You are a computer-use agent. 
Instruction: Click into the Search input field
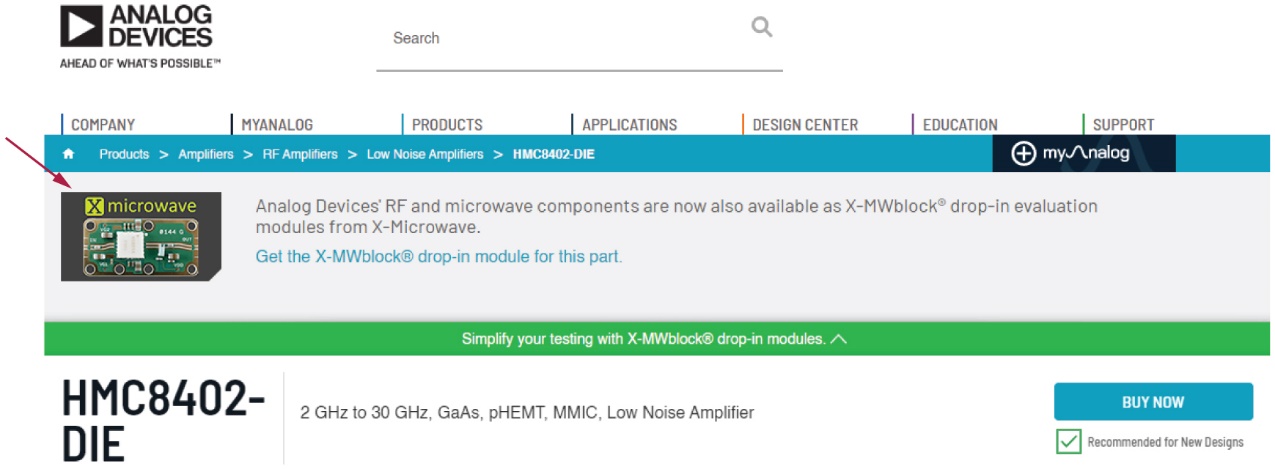tap(560, 38)
